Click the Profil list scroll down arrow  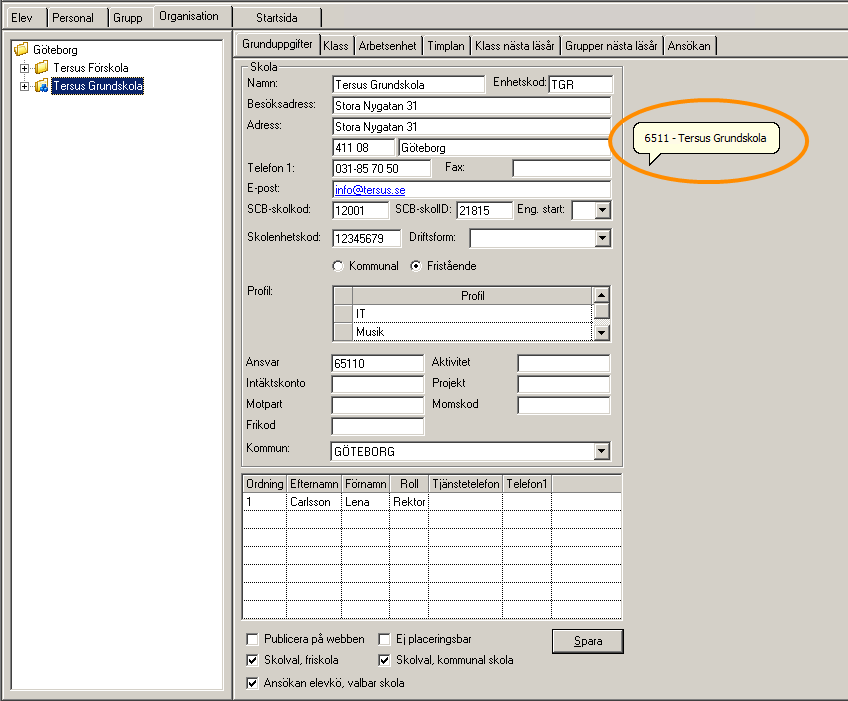click(601, 333)
